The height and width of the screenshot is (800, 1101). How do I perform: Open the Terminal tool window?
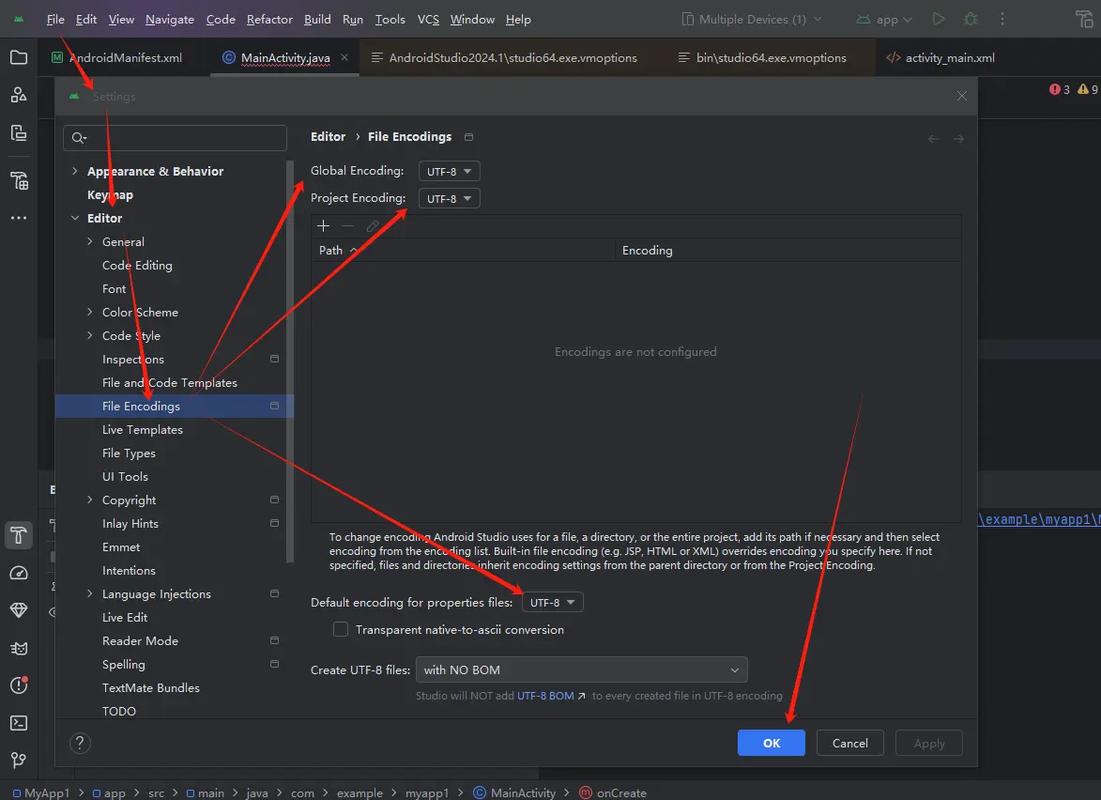pos(18,722)
